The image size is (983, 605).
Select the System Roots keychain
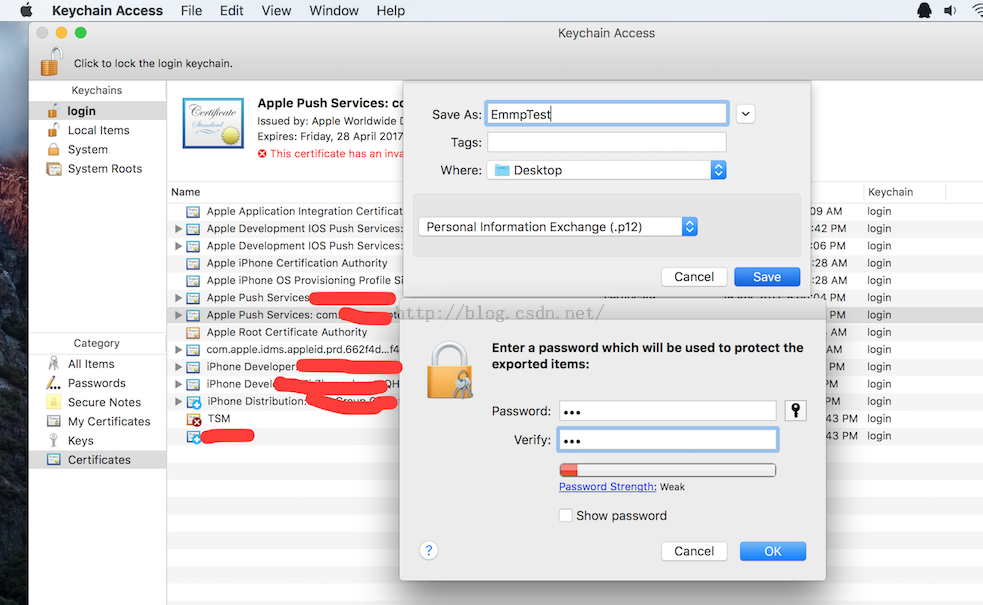pyautogui.click(x=104, y=169)
